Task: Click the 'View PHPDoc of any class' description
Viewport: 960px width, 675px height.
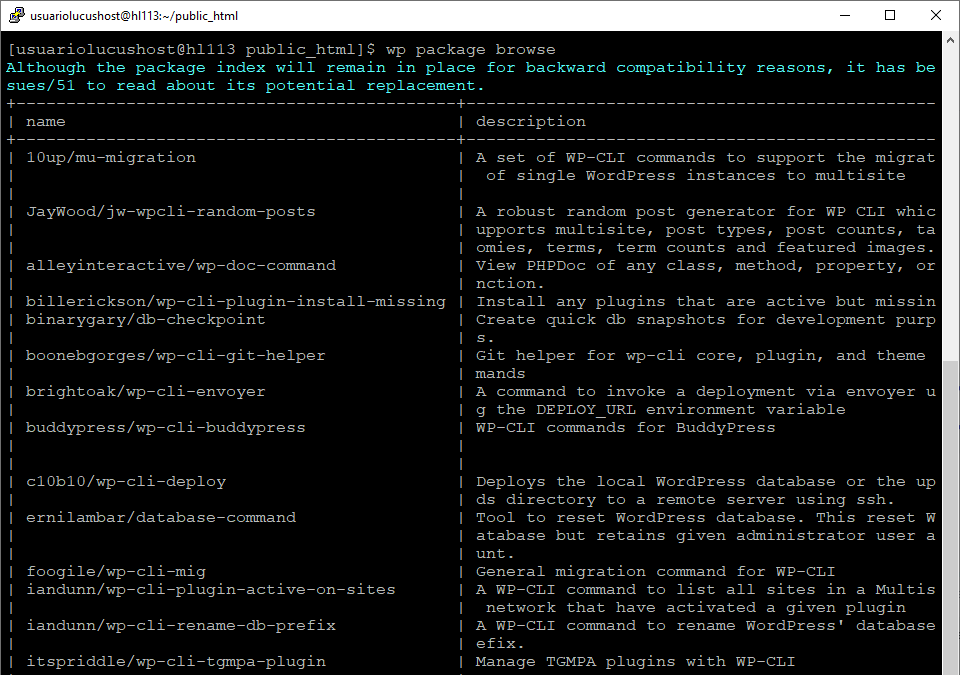Action: [x=706, y=266]
